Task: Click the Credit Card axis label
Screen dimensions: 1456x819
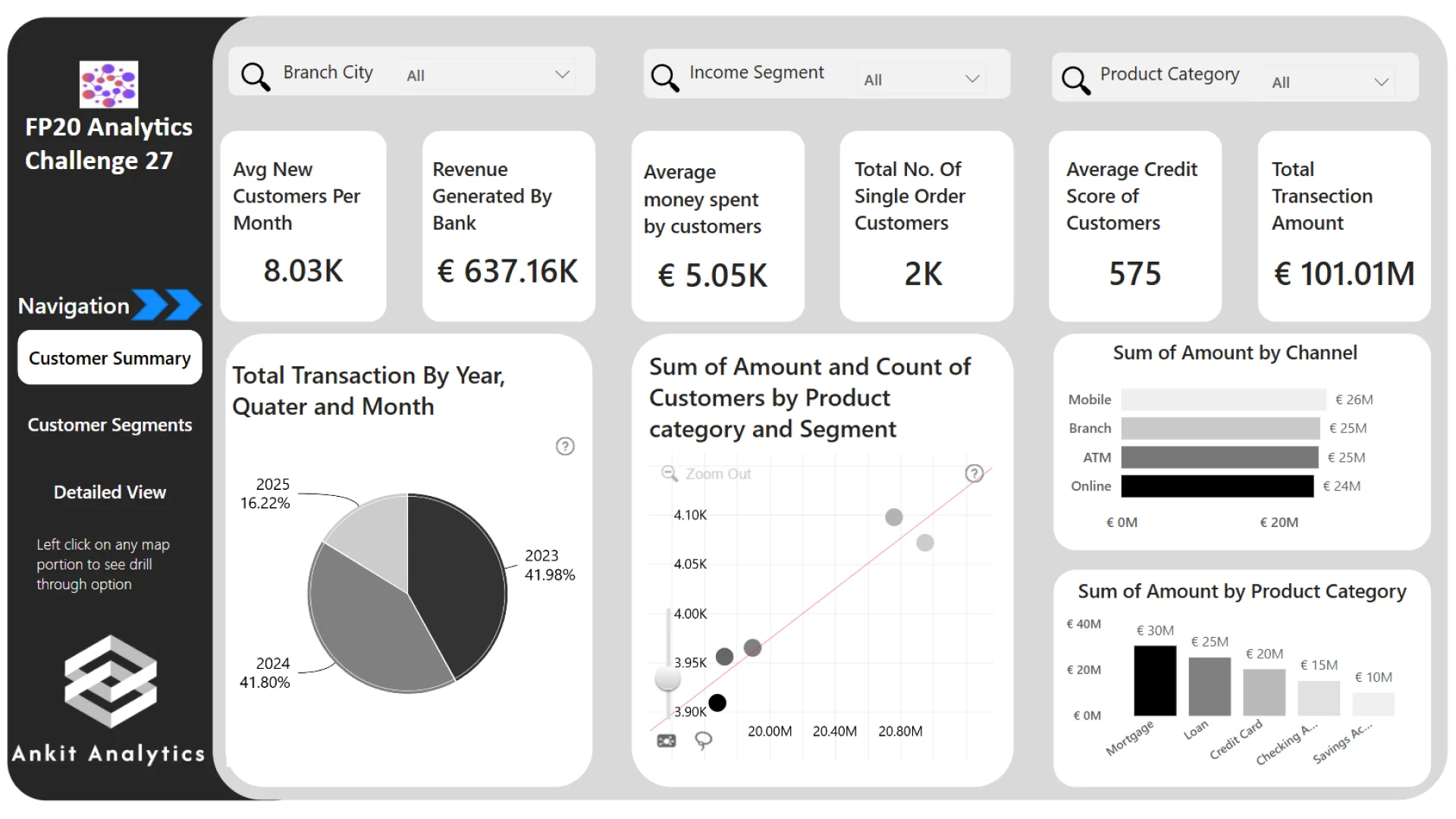Action: click(x=1236, y=739)
